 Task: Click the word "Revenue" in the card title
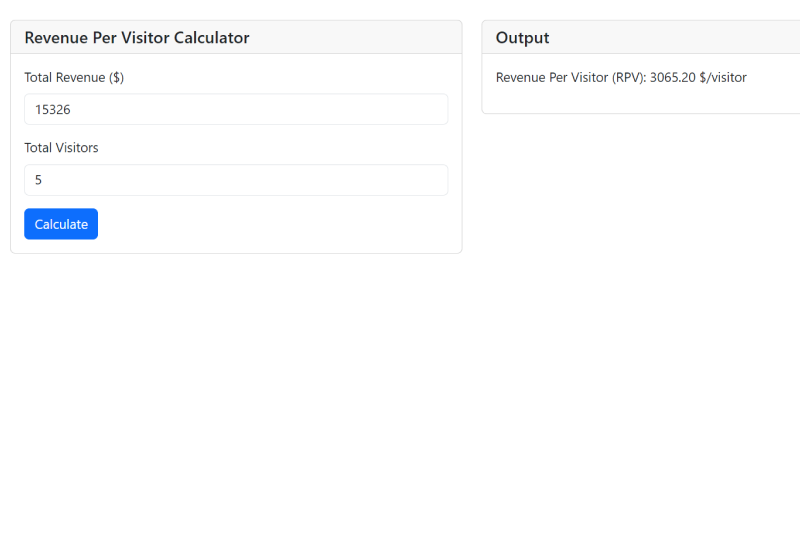click(58, 38)
